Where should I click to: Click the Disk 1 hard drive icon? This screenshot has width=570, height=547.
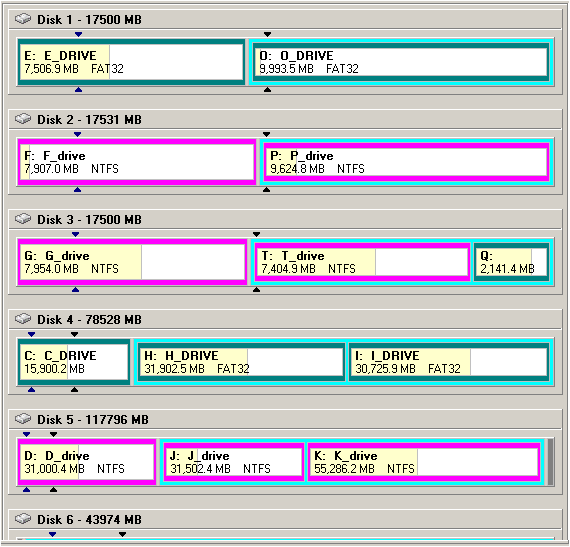click(x=23, y=19)
